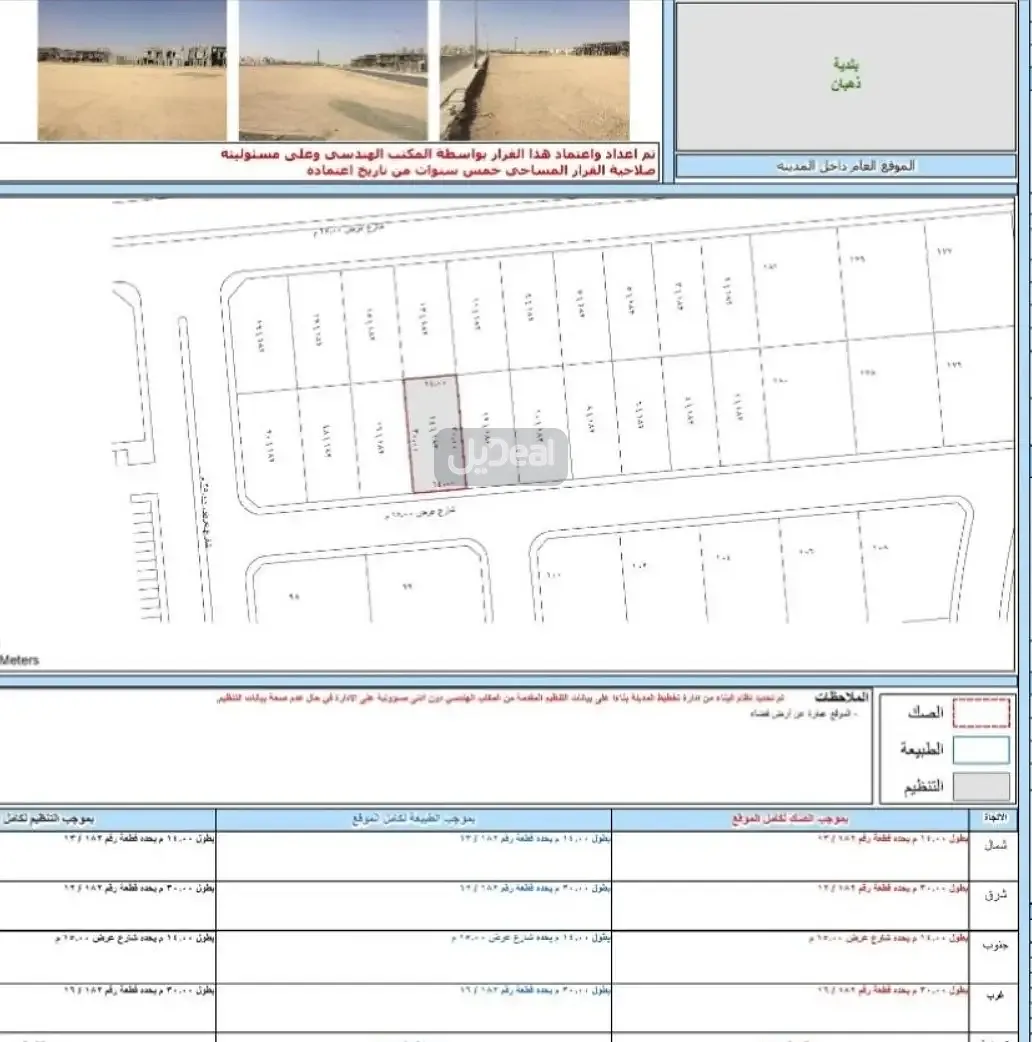Select the غرب direction row label

995,996
